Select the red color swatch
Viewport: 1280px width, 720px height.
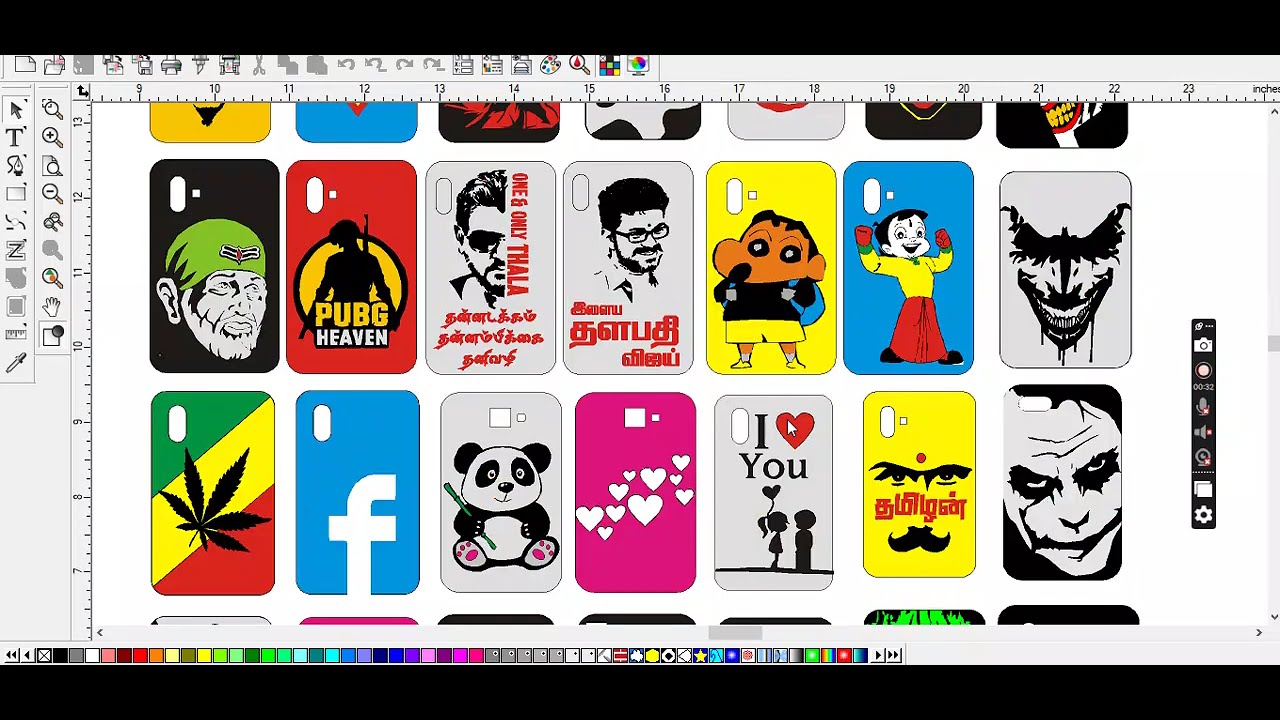140,655
